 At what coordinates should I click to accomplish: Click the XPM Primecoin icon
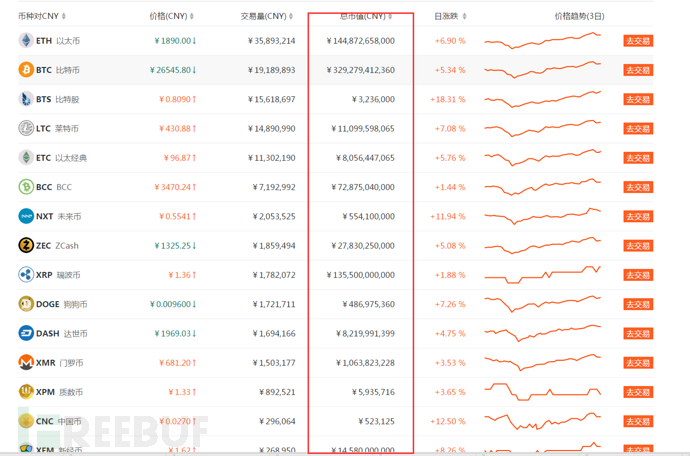(26, 392)
